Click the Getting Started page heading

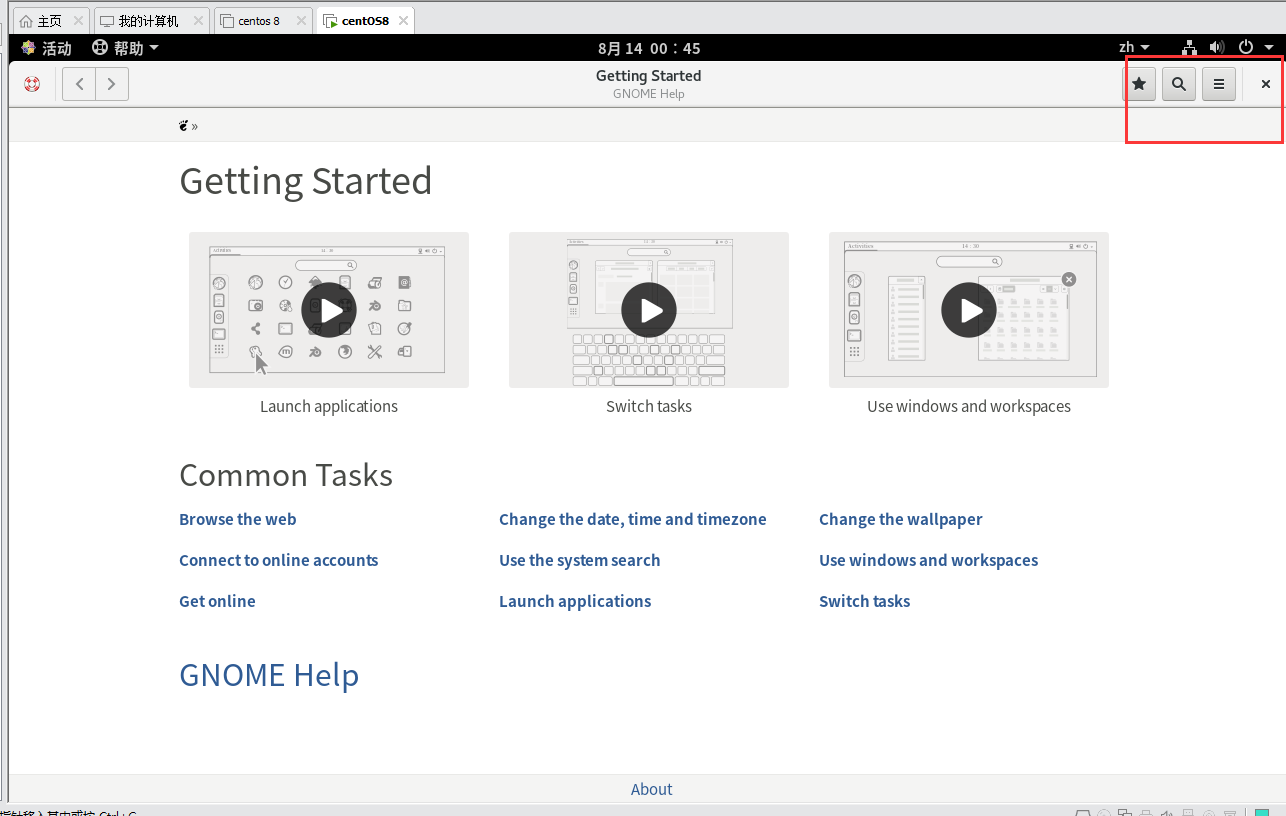click(x=305, y=181)
